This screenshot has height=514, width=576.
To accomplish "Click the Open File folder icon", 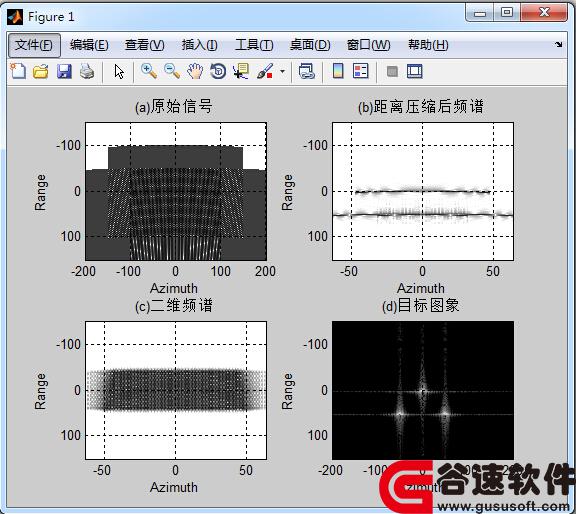I will (x=41, y=71).
